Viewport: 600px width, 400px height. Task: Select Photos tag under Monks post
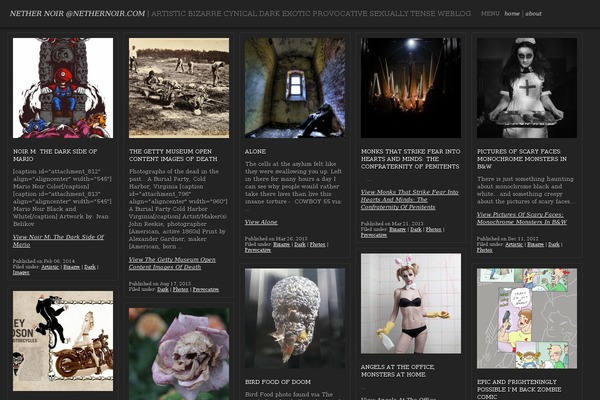[434, 230]
